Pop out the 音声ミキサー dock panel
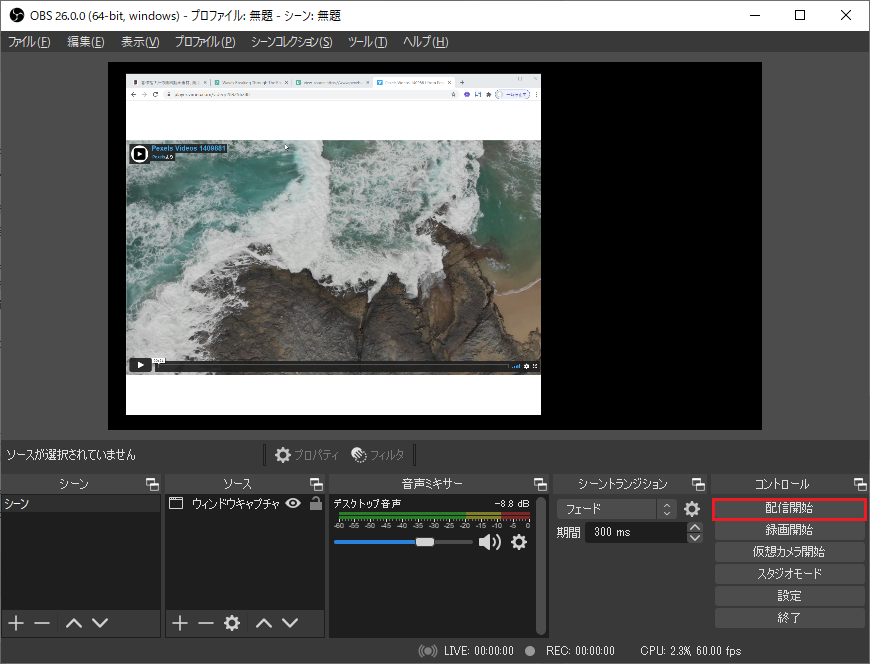The image size is (870, 664). point(540,484)
